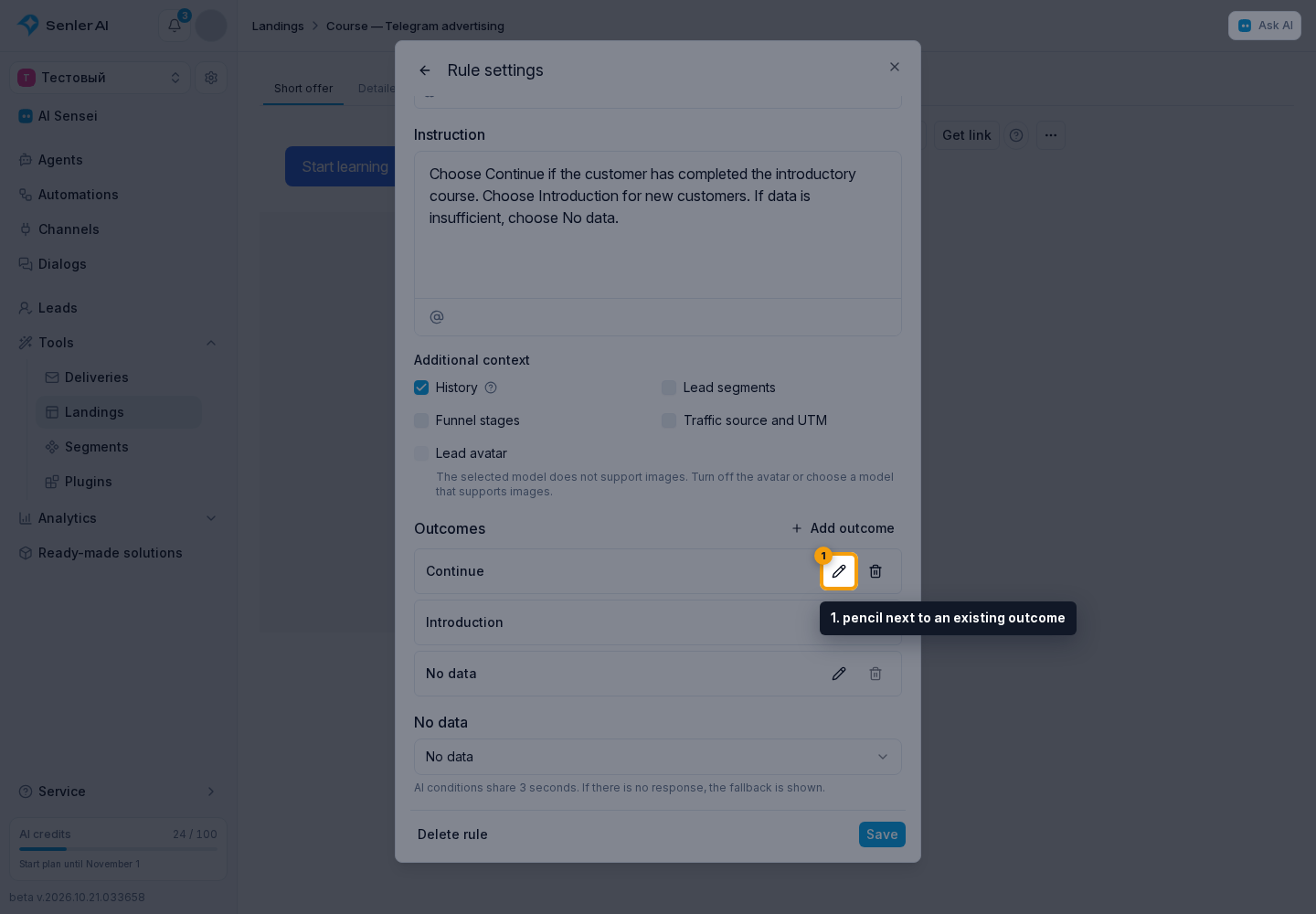Click Delete rule
The height and width of the screenshot is (914, 1316).
(452, 834)
